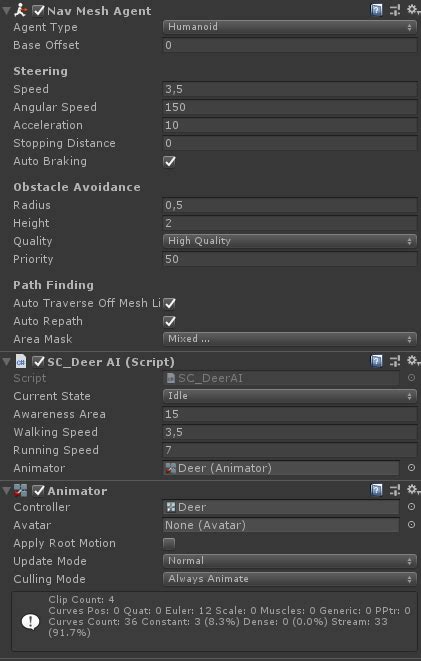Screen dimensions: 421x661
Task: Open Nav Mesh Agent preset selector icon
Action: (395, 10)
